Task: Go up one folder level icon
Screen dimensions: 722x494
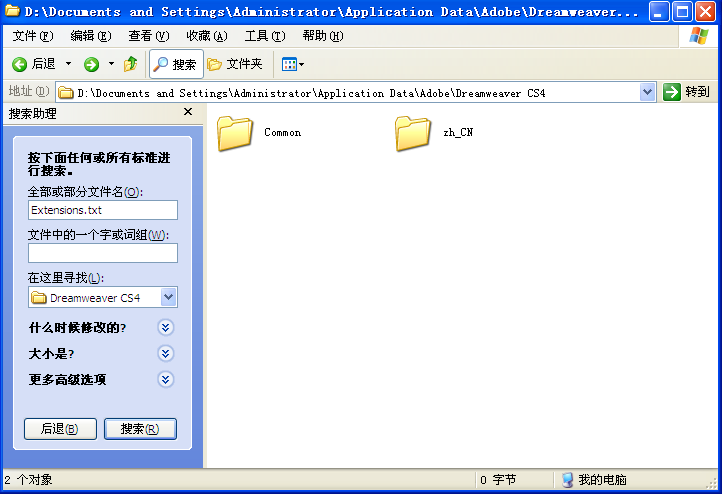Action: [130, 64]
